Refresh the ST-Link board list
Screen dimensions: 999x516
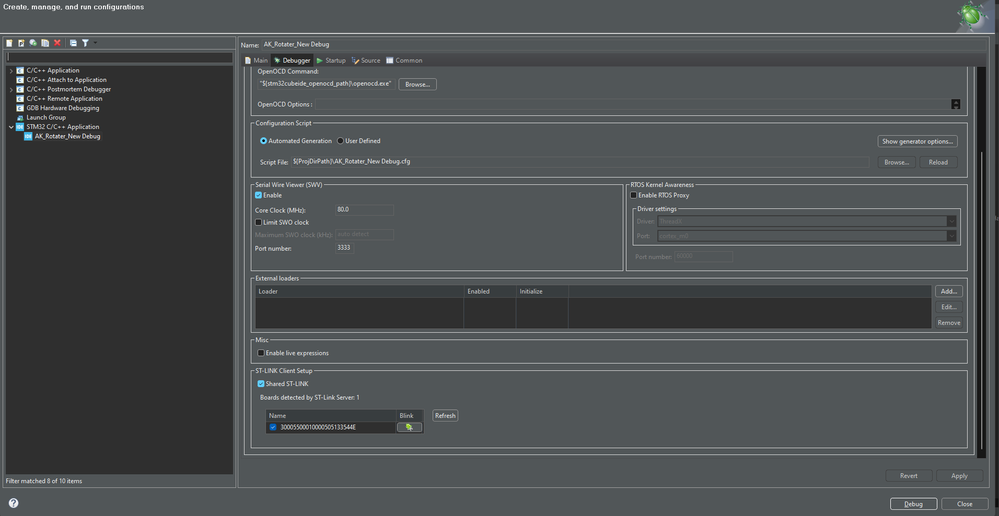coord(445,415)
